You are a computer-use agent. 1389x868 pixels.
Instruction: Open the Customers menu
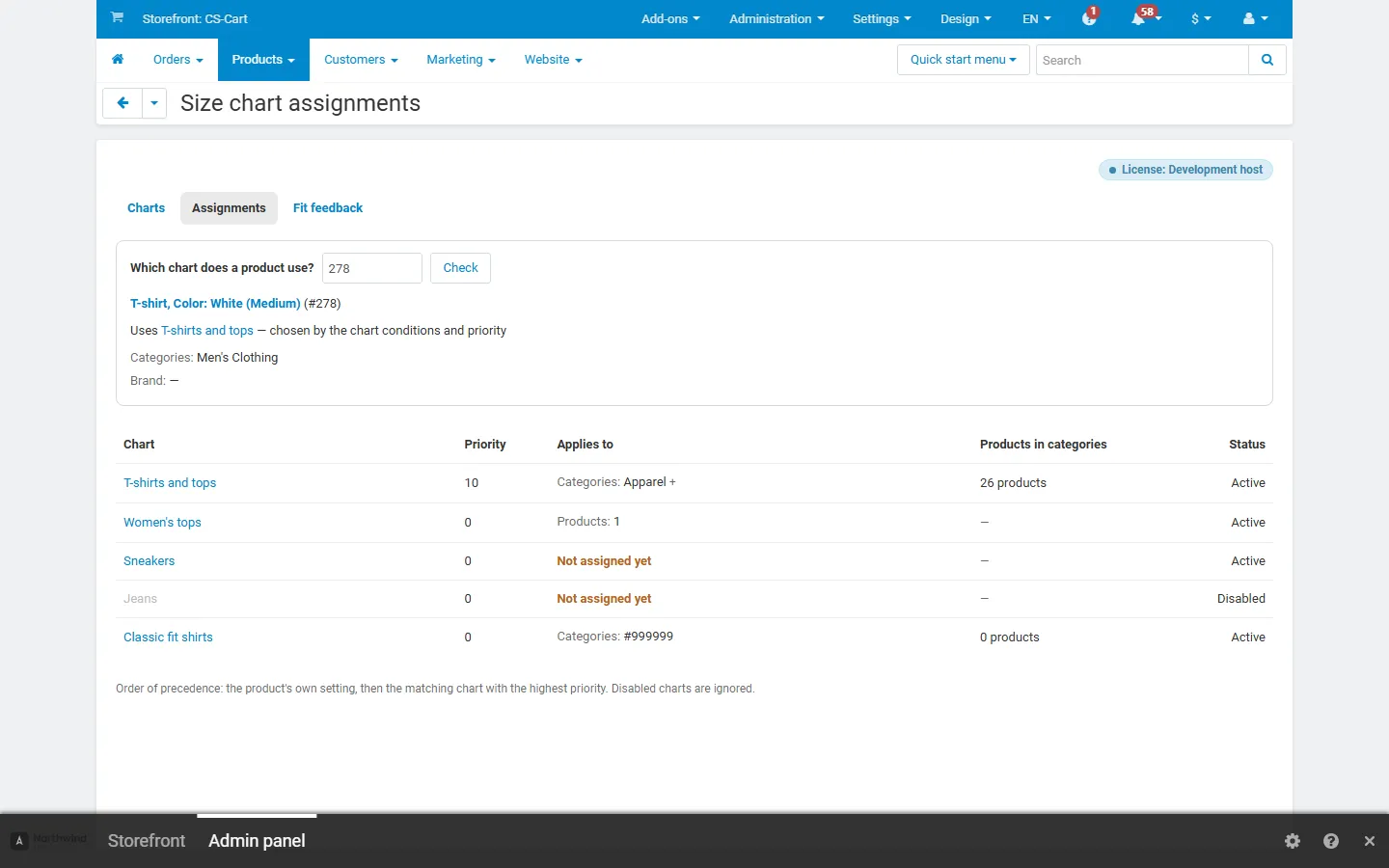(361, 60)
